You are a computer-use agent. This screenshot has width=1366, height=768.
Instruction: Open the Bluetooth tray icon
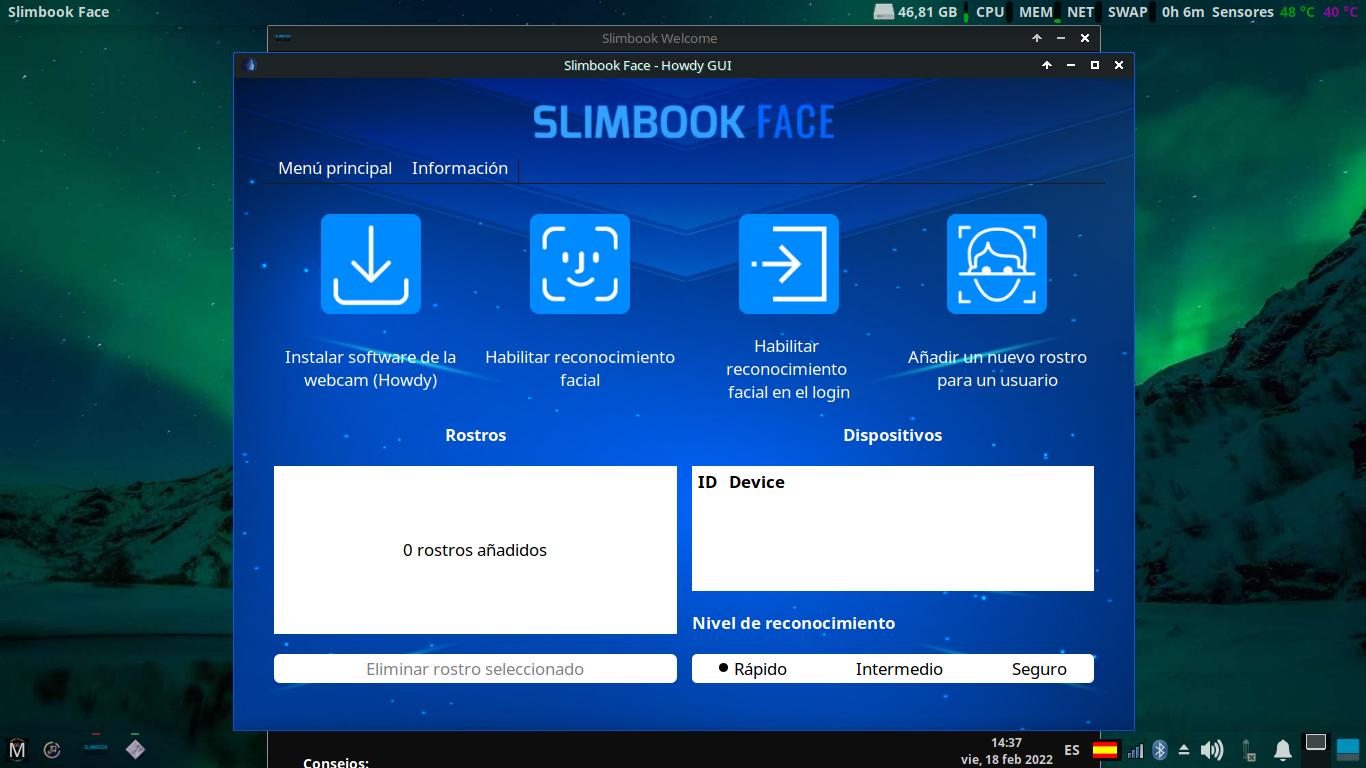[1160, 750]
